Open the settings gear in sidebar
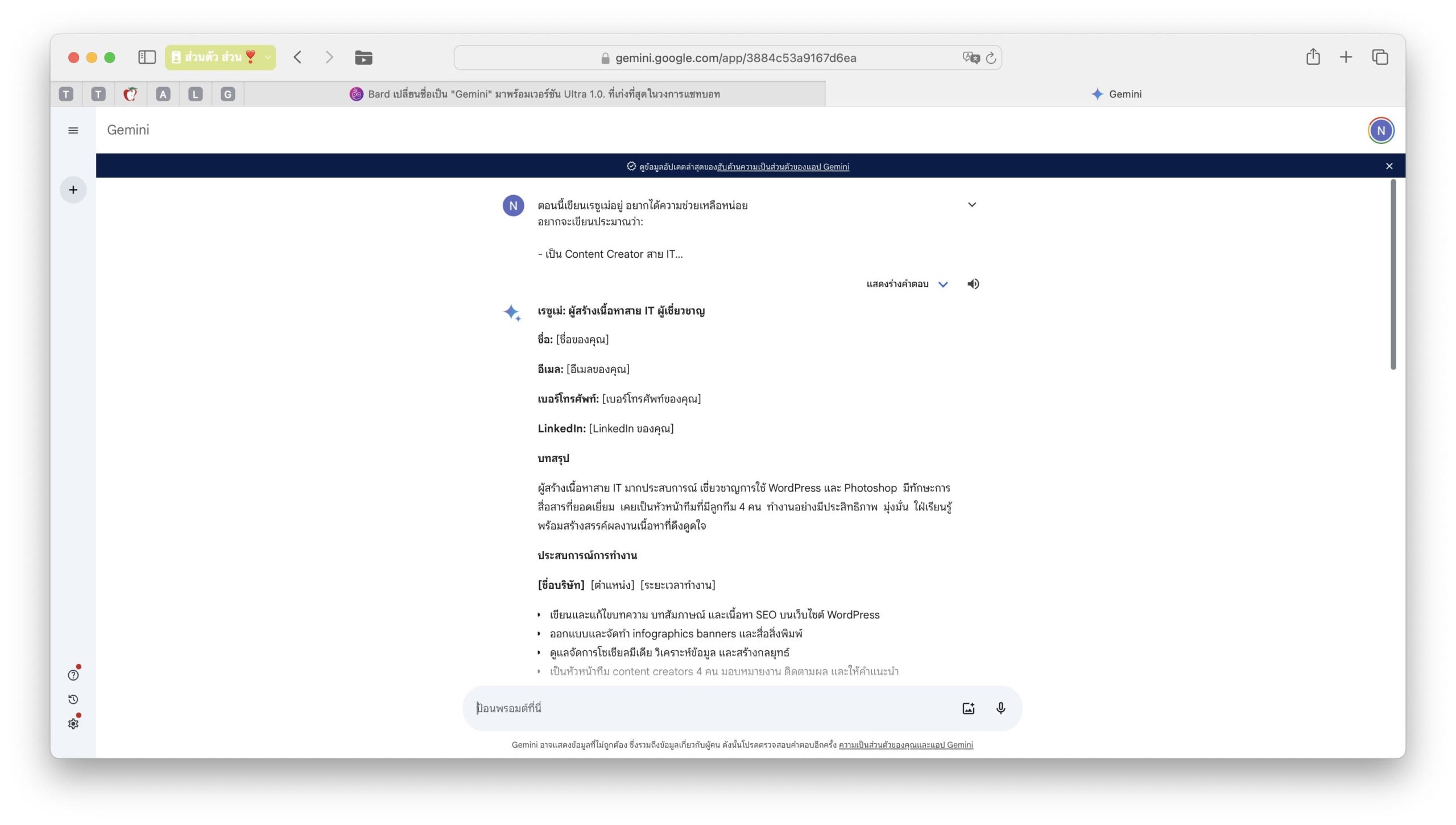Image resolution: width=1456 pixels, height=825 pixels. (73, 724)
